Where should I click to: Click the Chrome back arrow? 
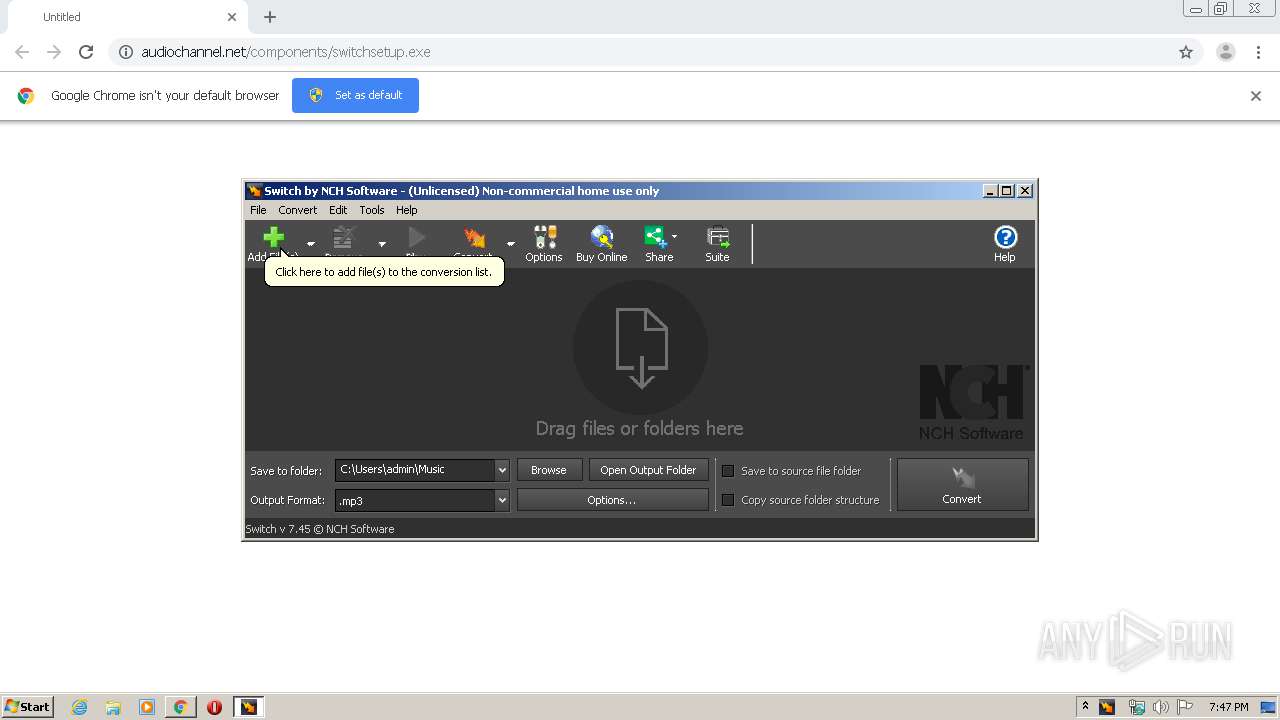click(x=22, y=52)
